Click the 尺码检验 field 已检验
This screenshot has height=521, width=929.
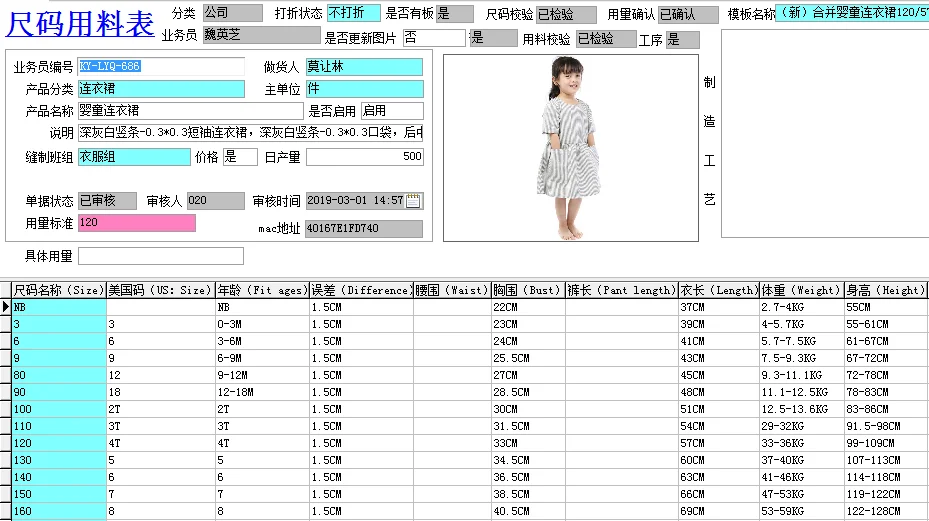[566, 14]
